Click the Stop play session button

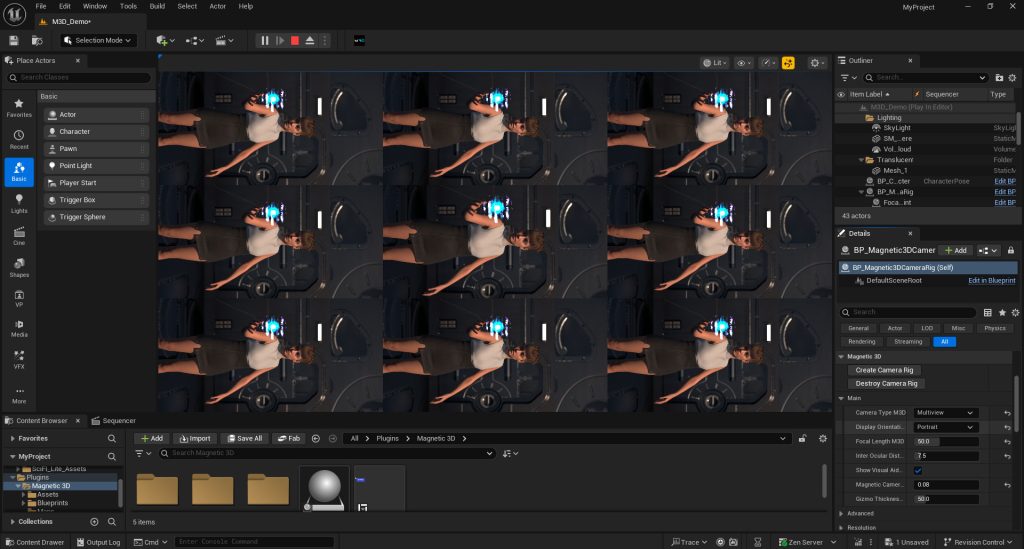coord(295,40)
